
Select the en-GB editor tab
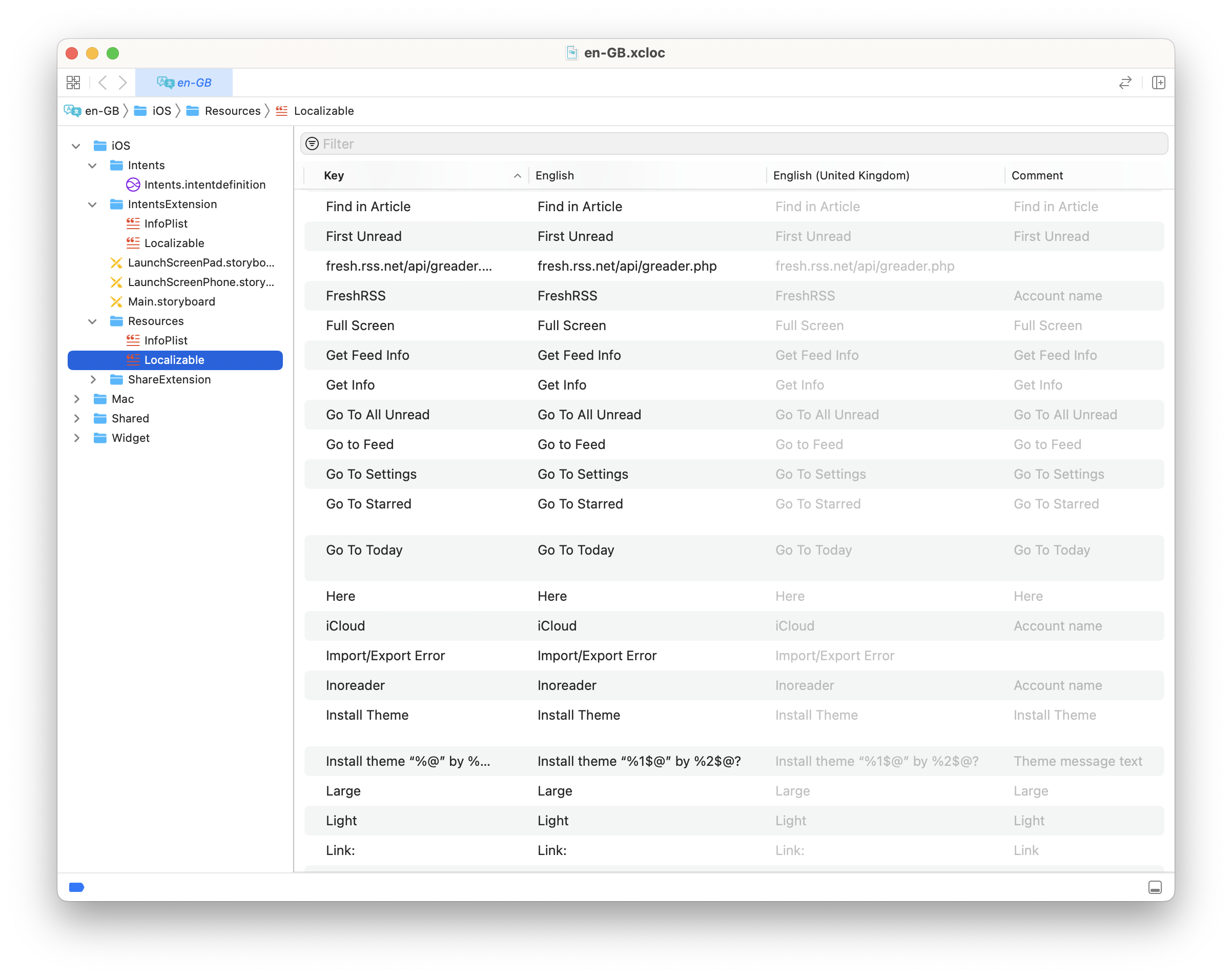click(x=184, y=83)
